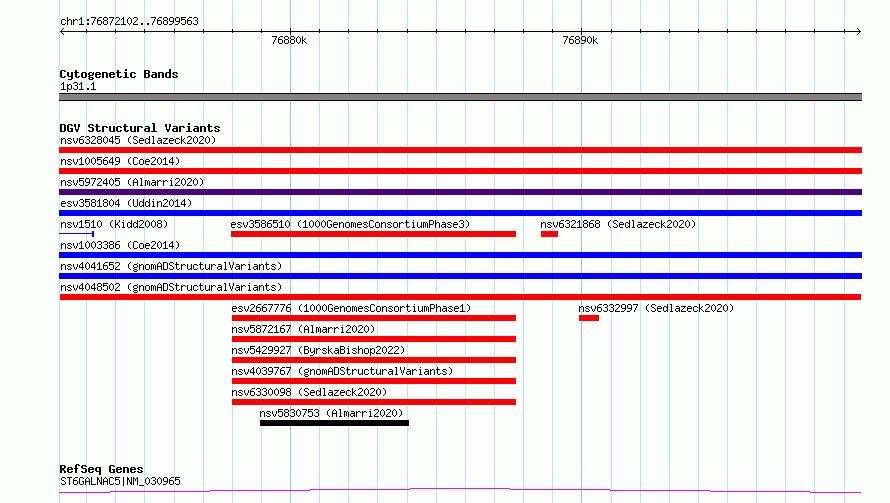Click the left arrow of the ruler
This screenshot has height=503, width=890.
pyautogui.click(x=62, y=31)
